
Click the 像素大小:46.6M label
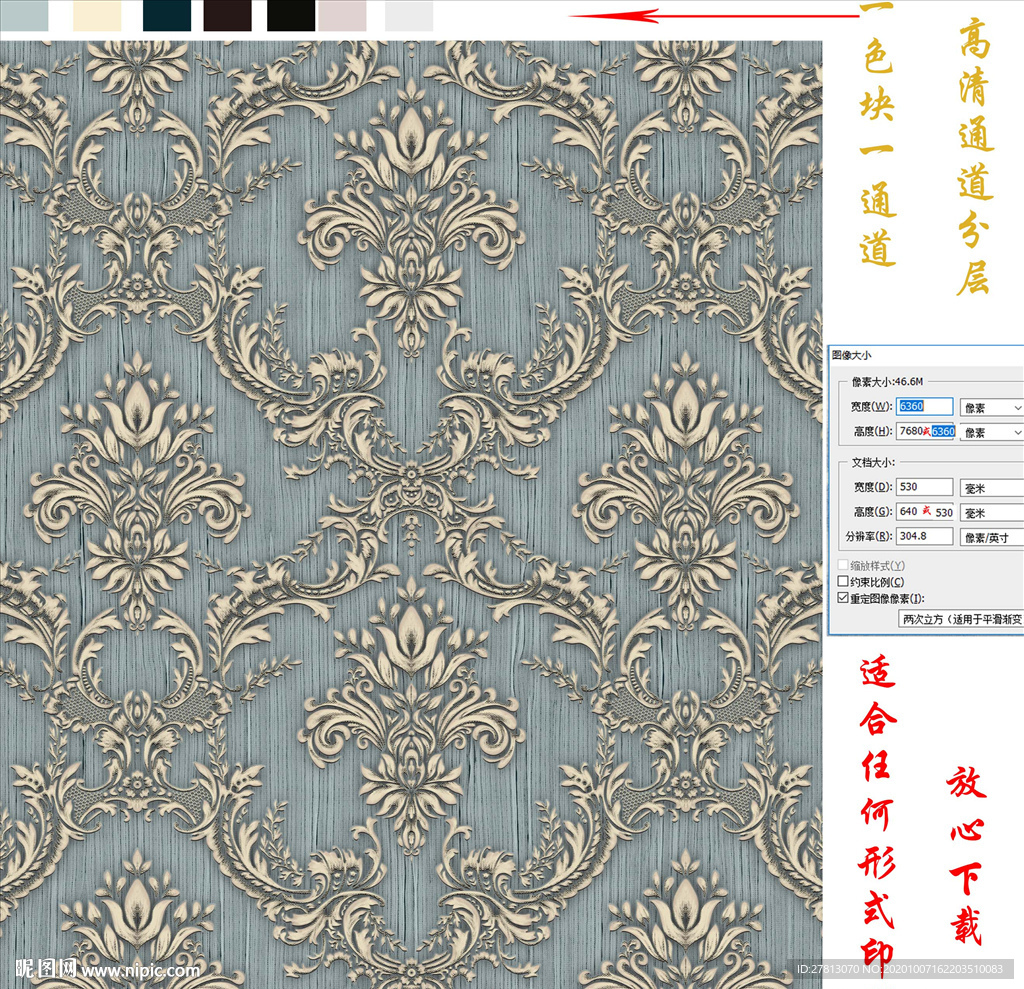888,381
